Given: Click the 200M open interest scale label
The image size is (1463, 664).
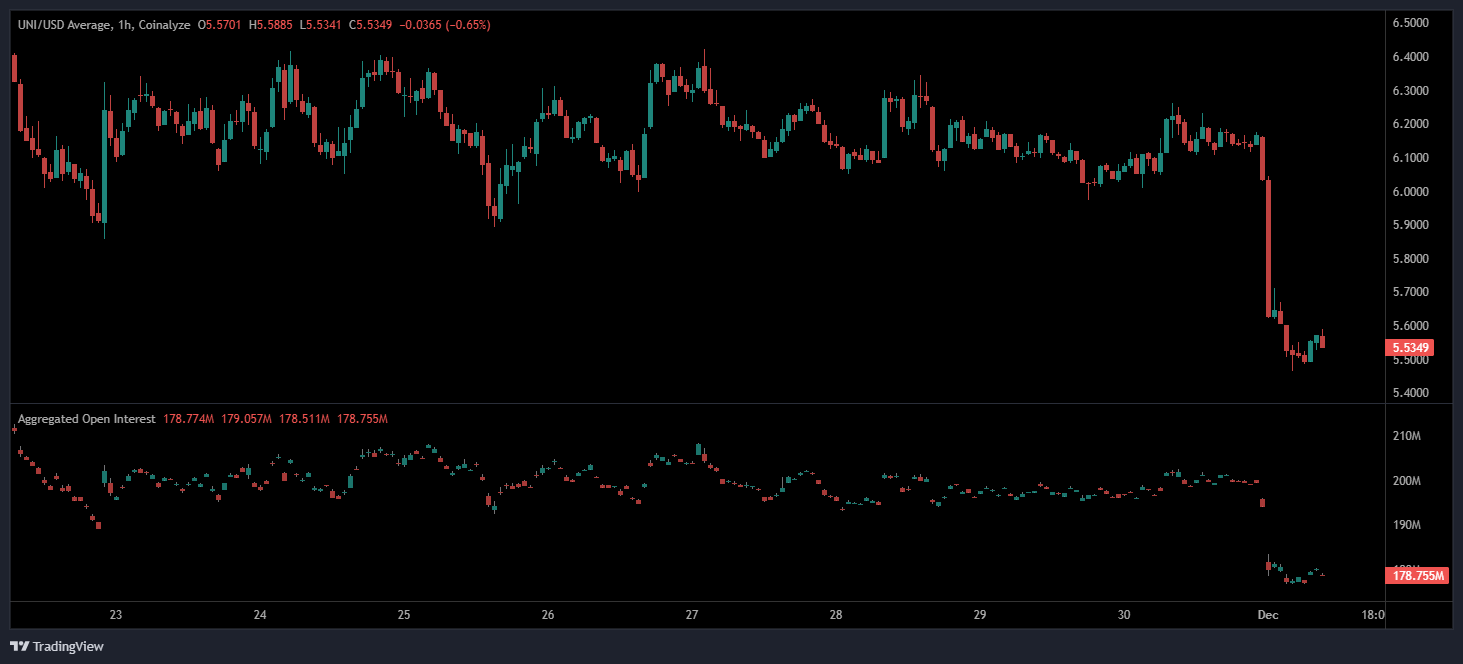Looking at the screenshot, I should pos(1406,481).
